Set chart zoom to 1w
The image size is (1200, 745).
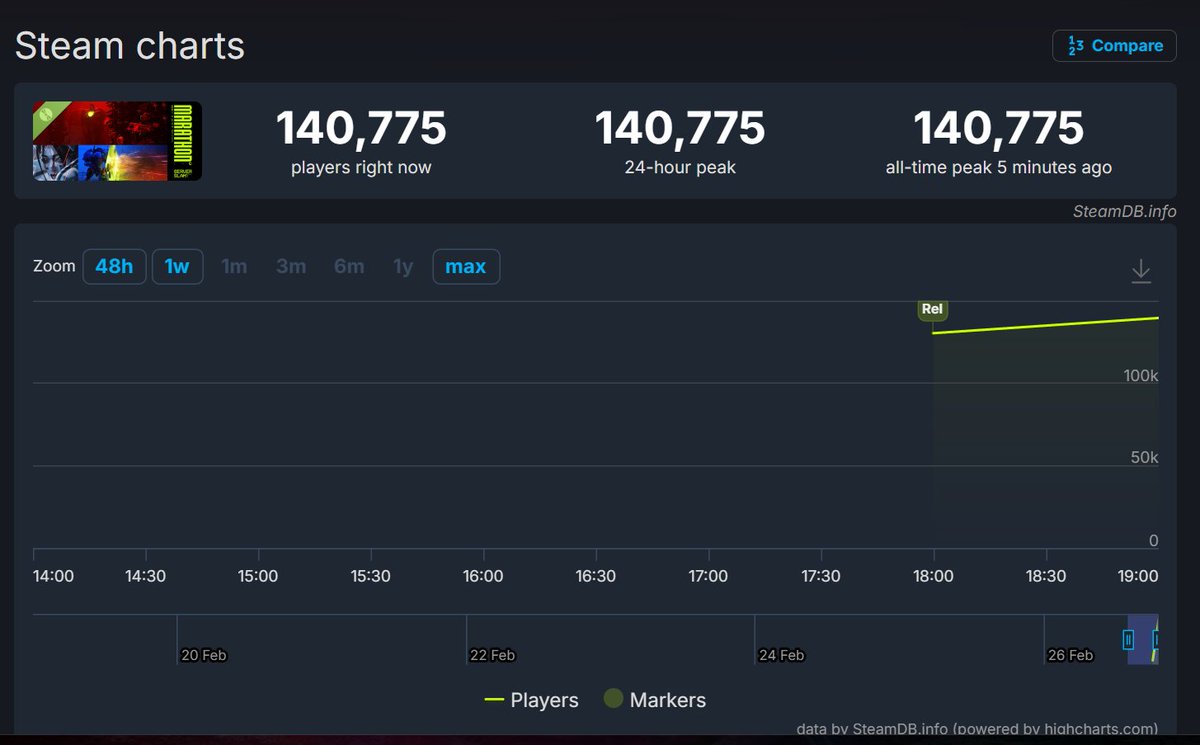point(177,267)
